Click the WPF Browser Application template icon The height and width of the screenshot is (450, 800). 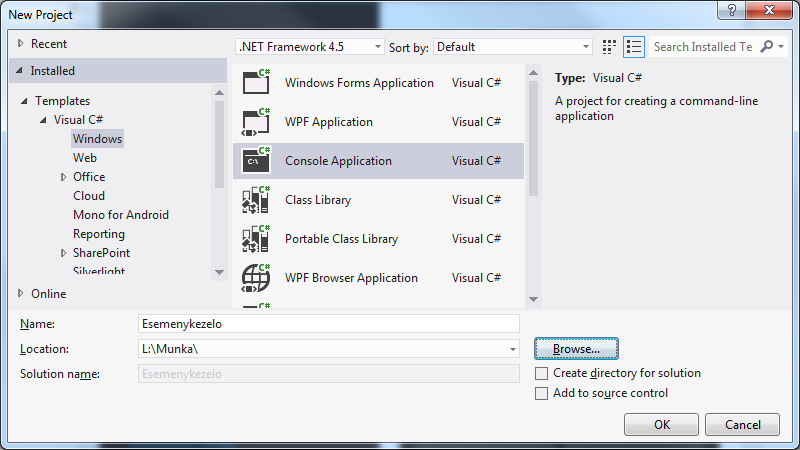(256, 278)
